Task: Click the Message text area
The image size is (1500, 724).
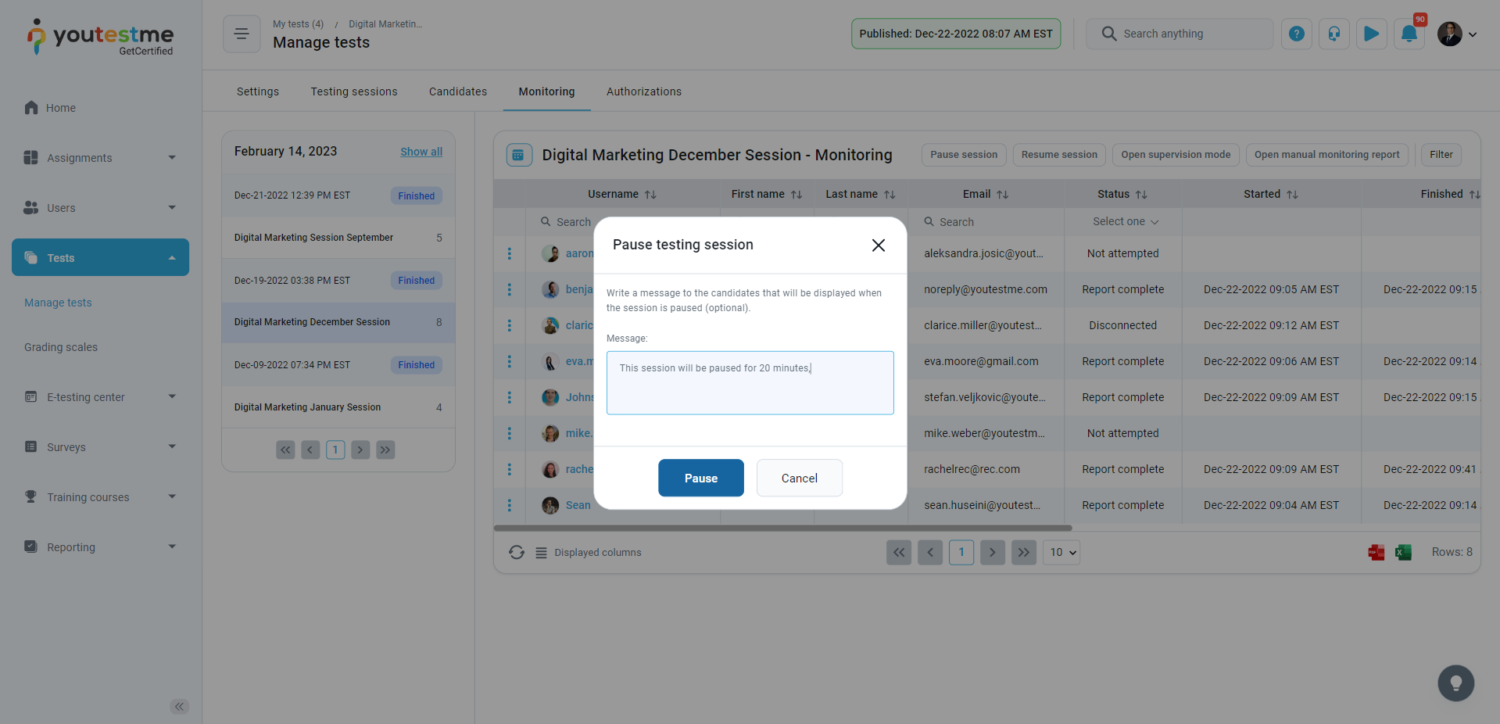Action: click(x=750, y=383)
